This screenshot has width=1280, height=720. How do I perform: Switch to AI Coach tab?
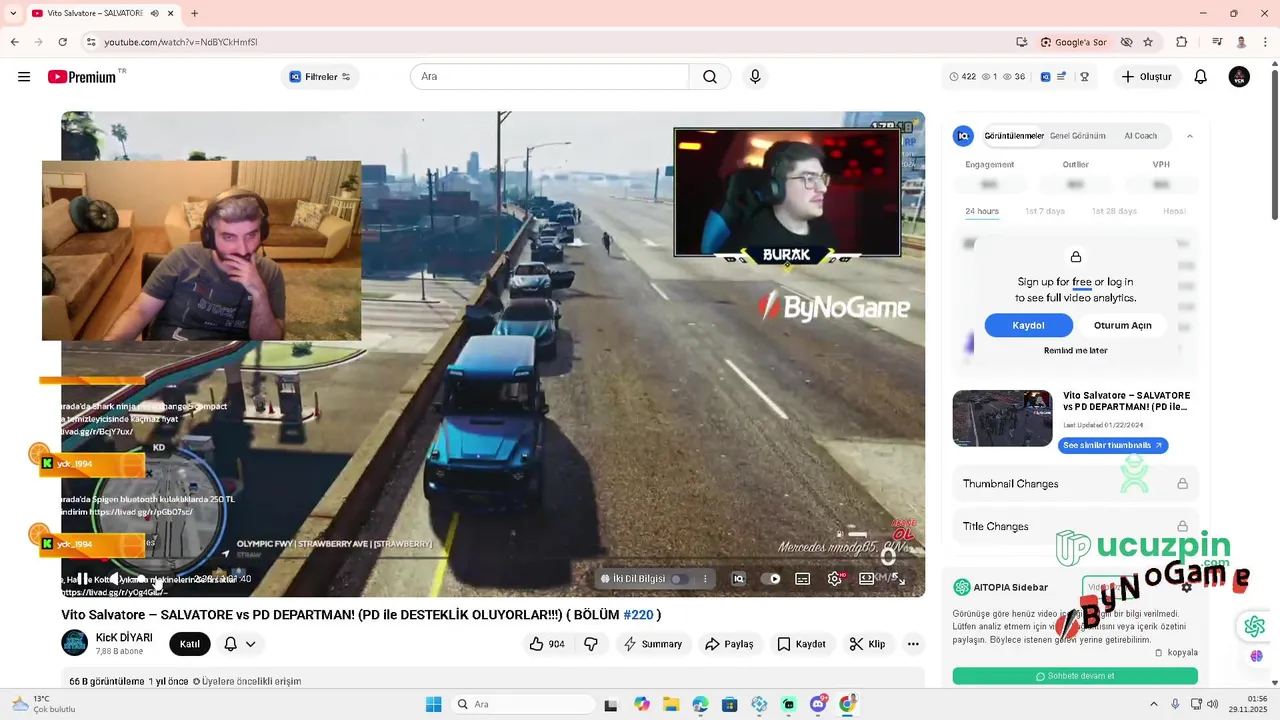point(1140,136)
